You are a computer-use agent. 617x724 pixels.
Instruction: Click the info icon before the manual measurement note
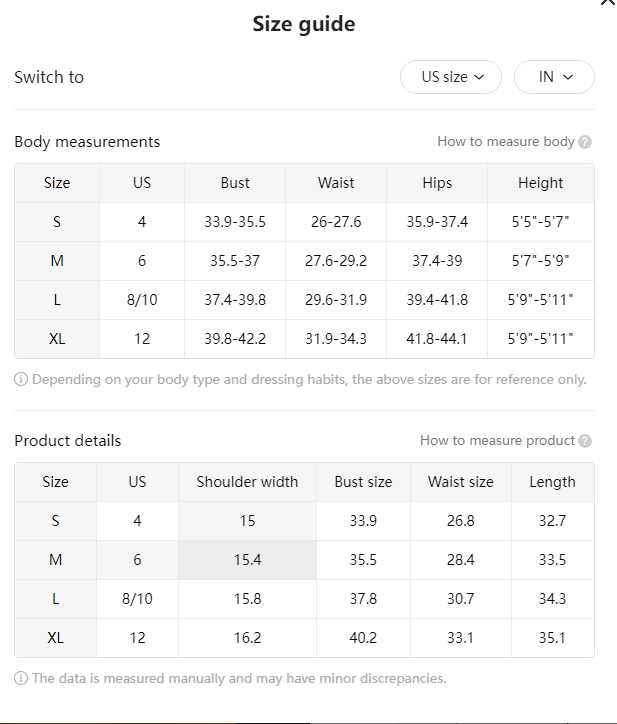click(x=21, y=678)
